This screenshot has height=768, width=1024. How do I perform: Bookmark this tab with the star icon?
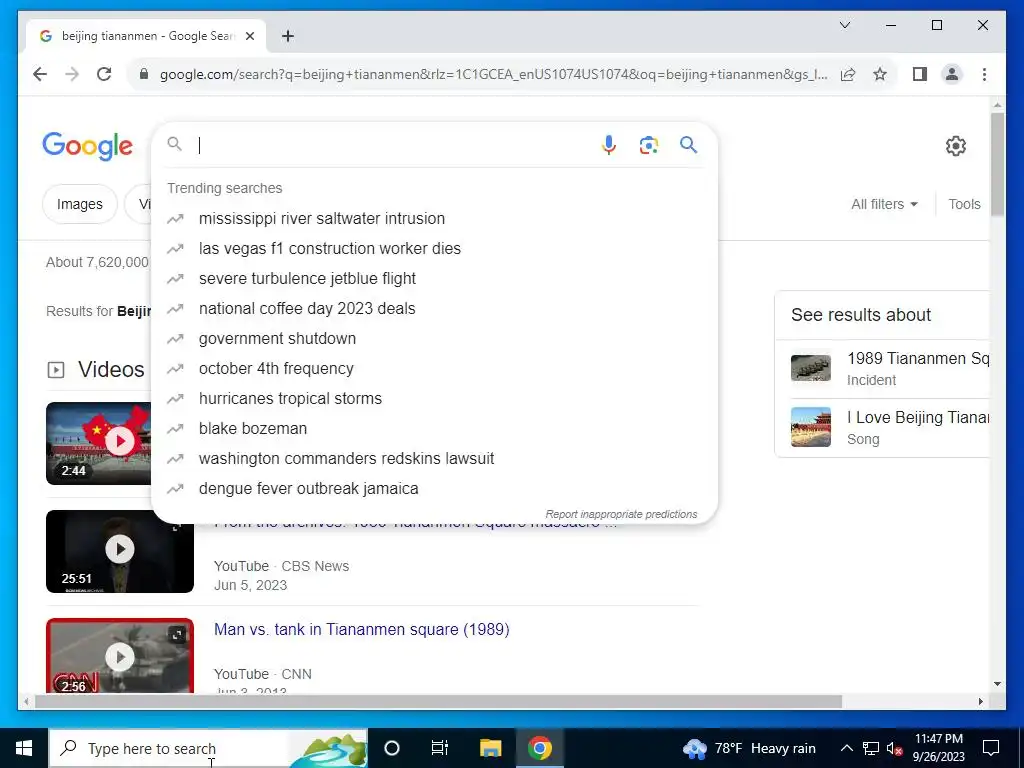tap(880, 74)
